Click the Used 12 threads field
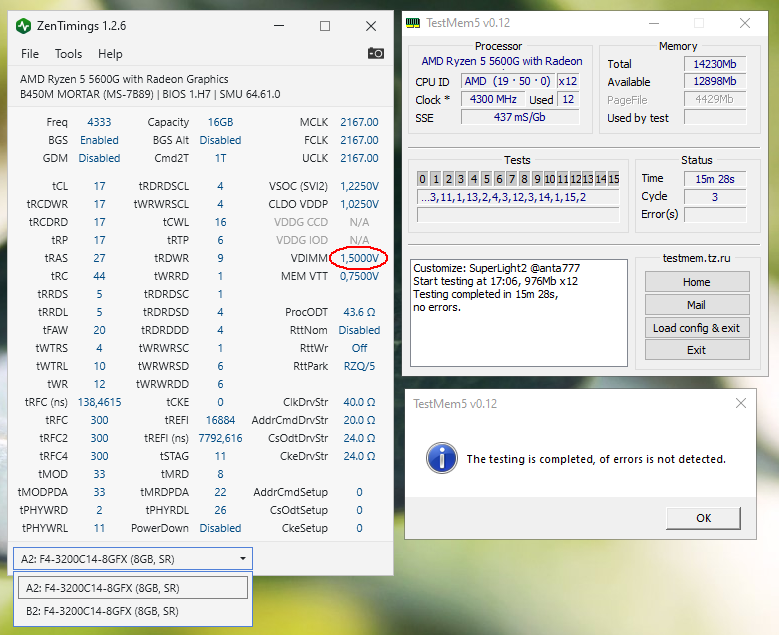The image size is (779, 635). [x=568, y=99]
